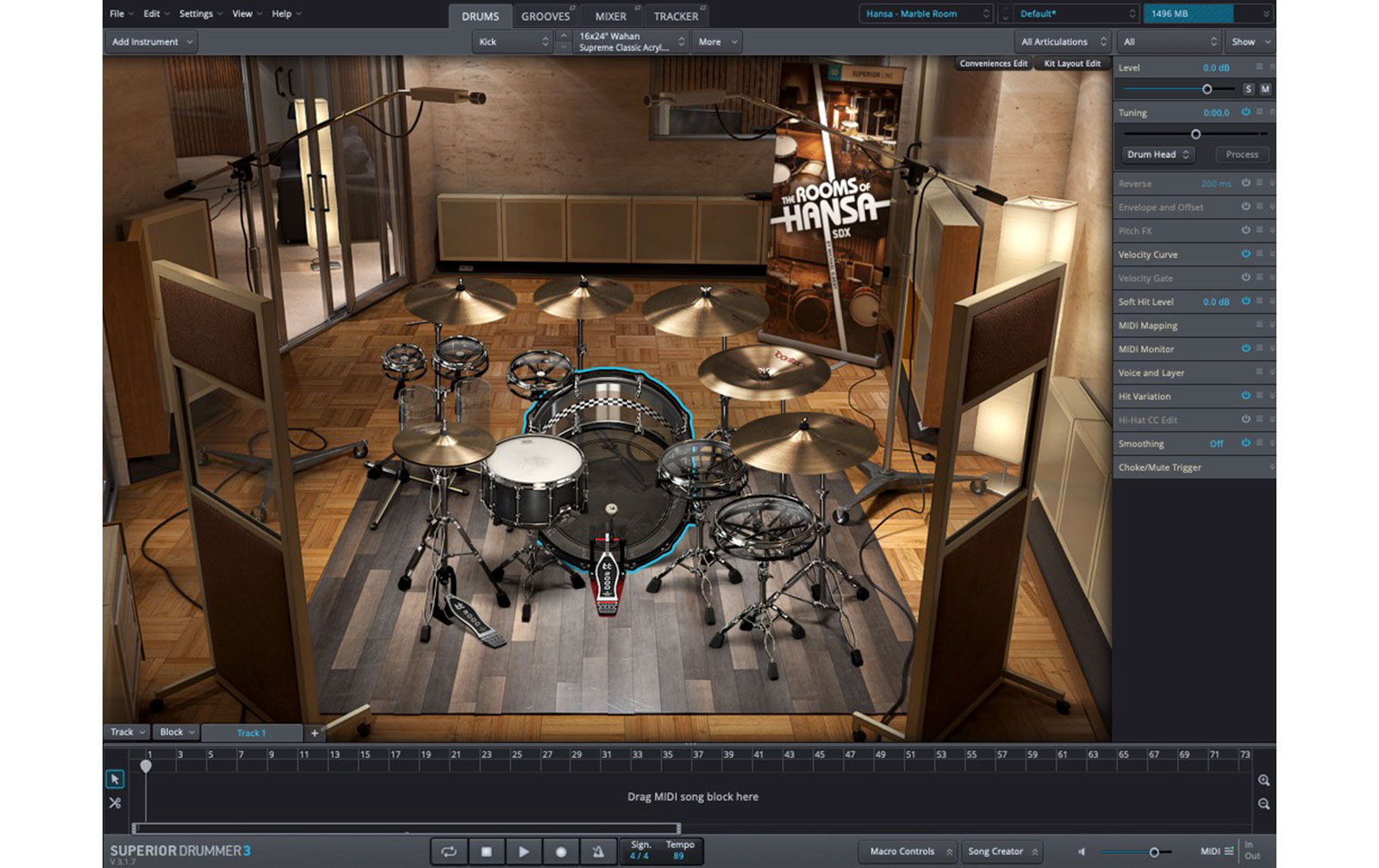Viewport: 1379px width, 868px height.
Task: Click the Process button
Action: pos(1242,154)
